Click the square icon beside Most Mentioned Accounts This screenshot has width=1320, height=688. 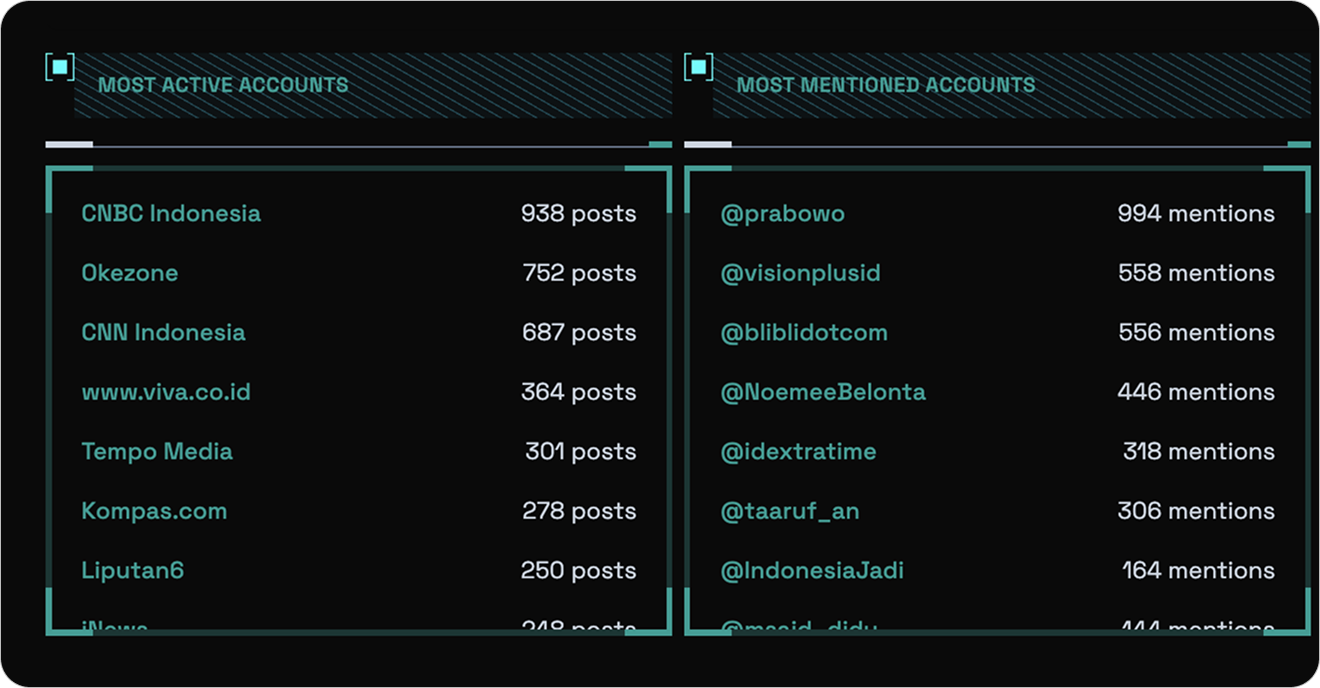point(699,67)
